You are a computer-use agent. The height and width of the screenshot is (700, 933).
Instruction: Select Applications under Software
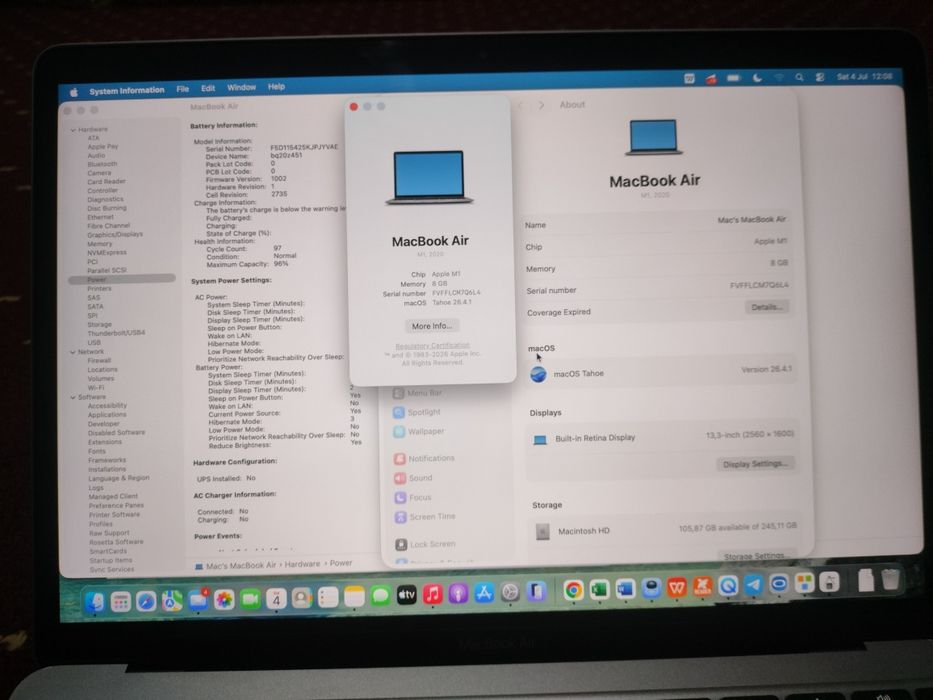click(x=107, y=415)
